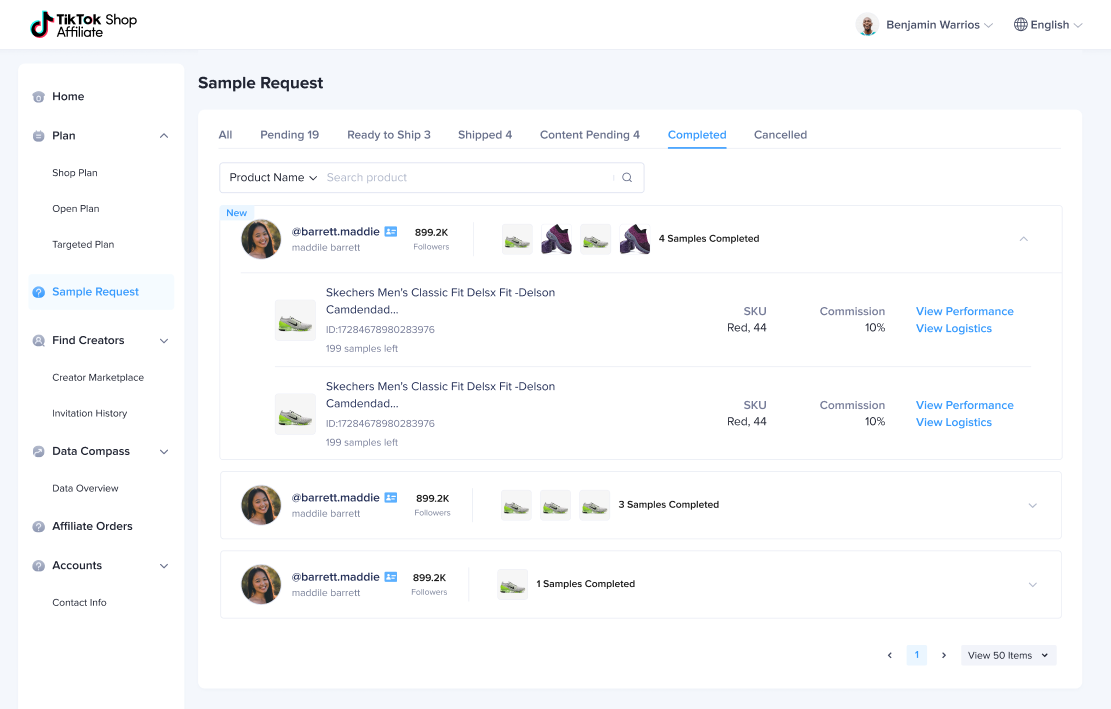Open the View 50 Items dropdown
Screen dimensions: 1111x709
[x=1008, y=656]
